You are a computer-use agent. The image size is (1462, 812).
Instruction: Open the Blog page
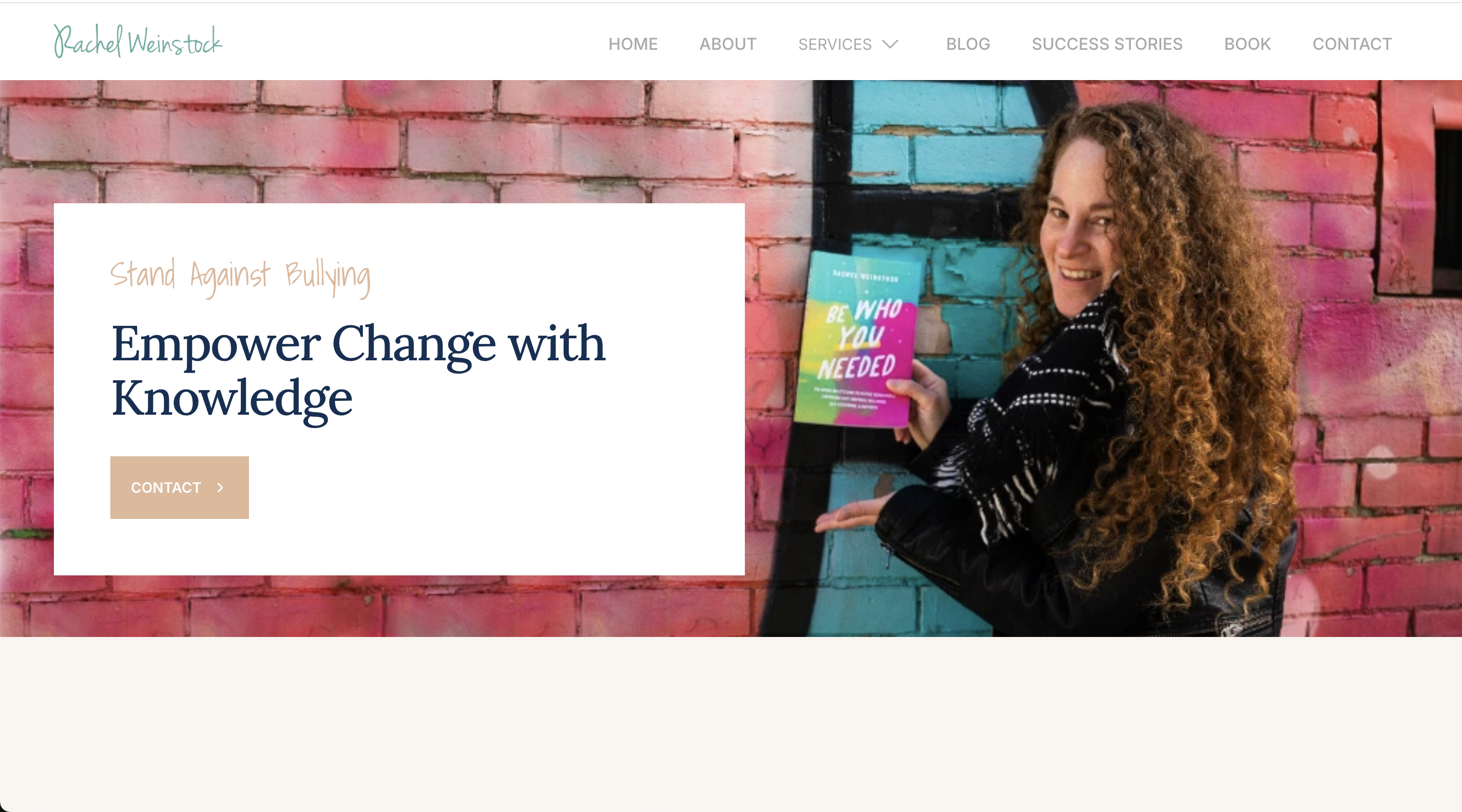click(968, 44)
